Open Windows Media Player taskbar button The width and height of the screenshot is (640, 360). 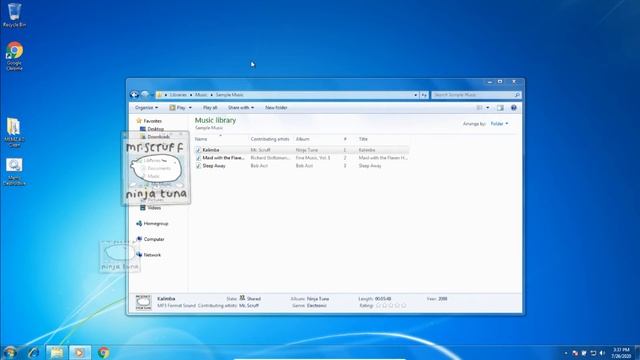coord(80,352)
